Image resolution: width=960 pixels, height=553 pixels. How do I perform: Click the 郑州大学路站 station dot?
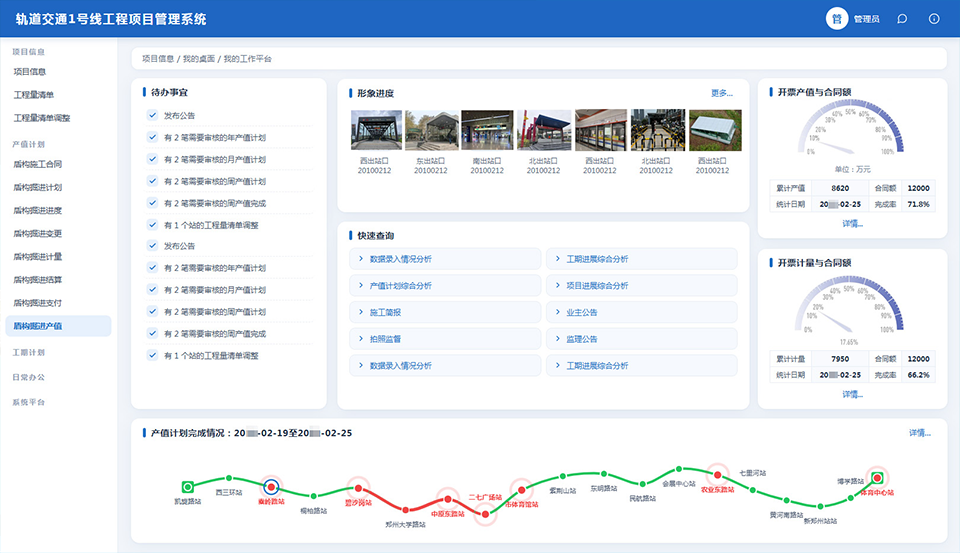click(405, 510)
